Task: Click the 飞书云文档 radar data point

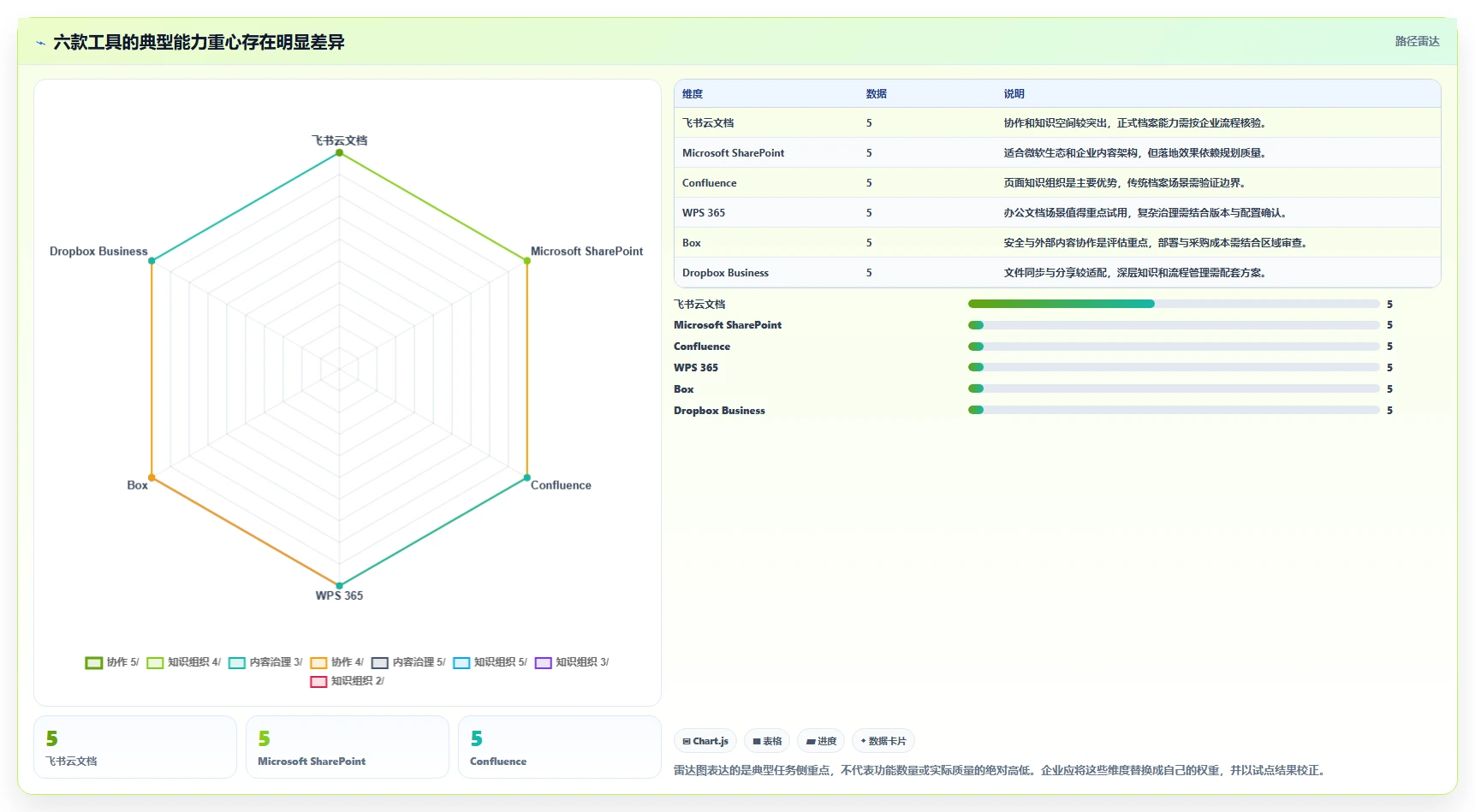Action: 339,152
